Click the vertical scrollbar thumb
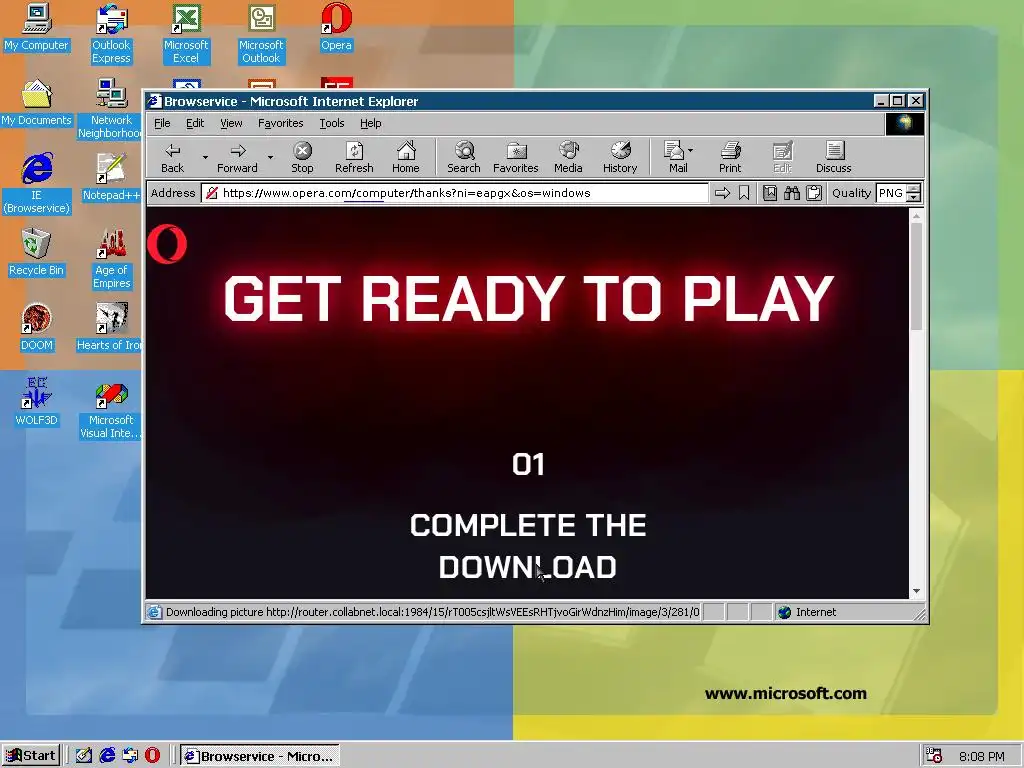 pos(916,276)
